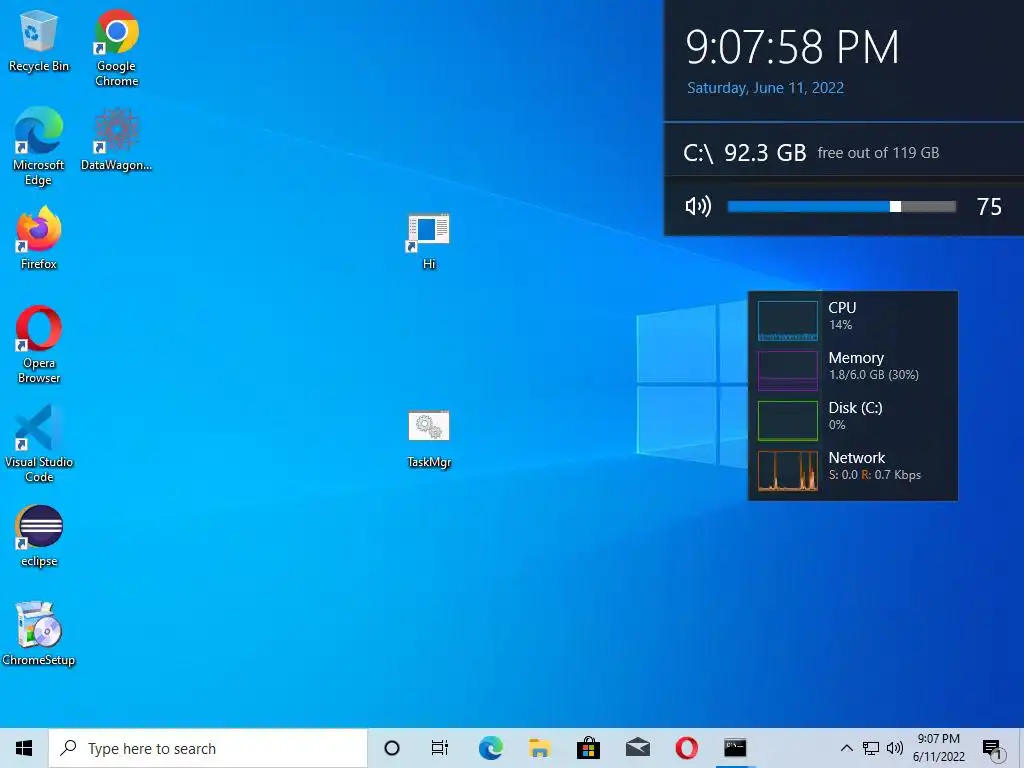The width and height of the screenshot is (1024, 768).
Task: Select the Firefox desktop shortcut
Action: 39,238
